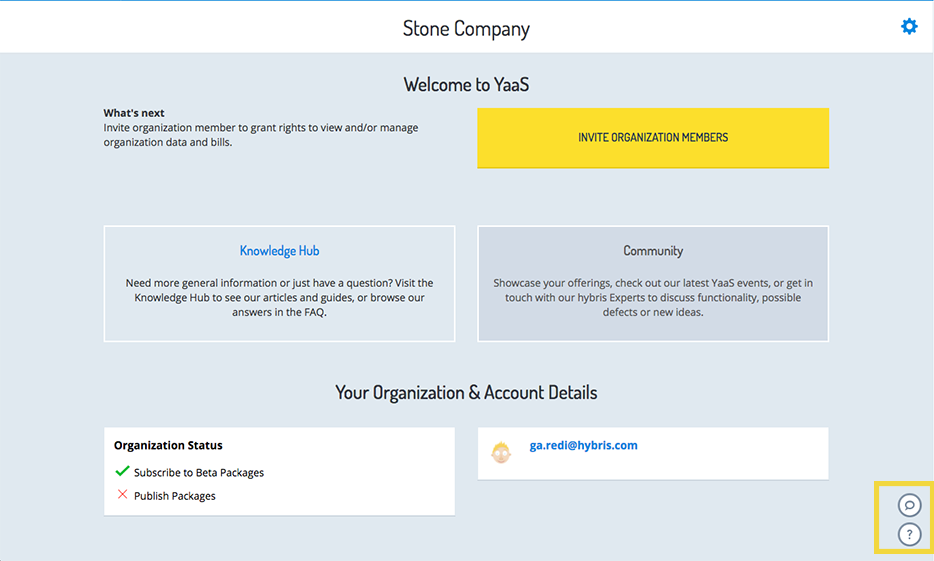
Task: Click the red X beside Publish Packages
Action: click(x=122, y=494)
